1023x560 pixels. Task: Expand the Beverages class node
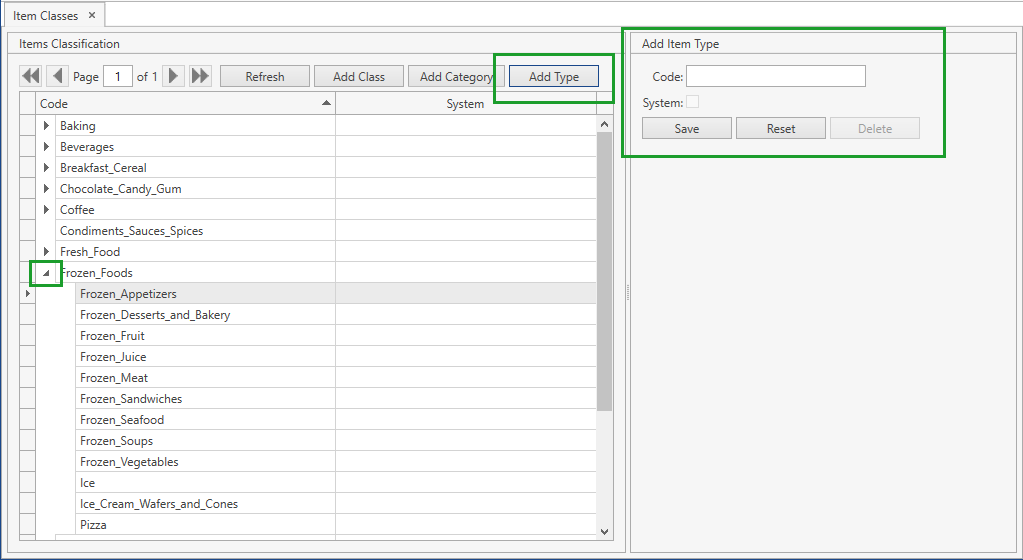pos(46,147)
